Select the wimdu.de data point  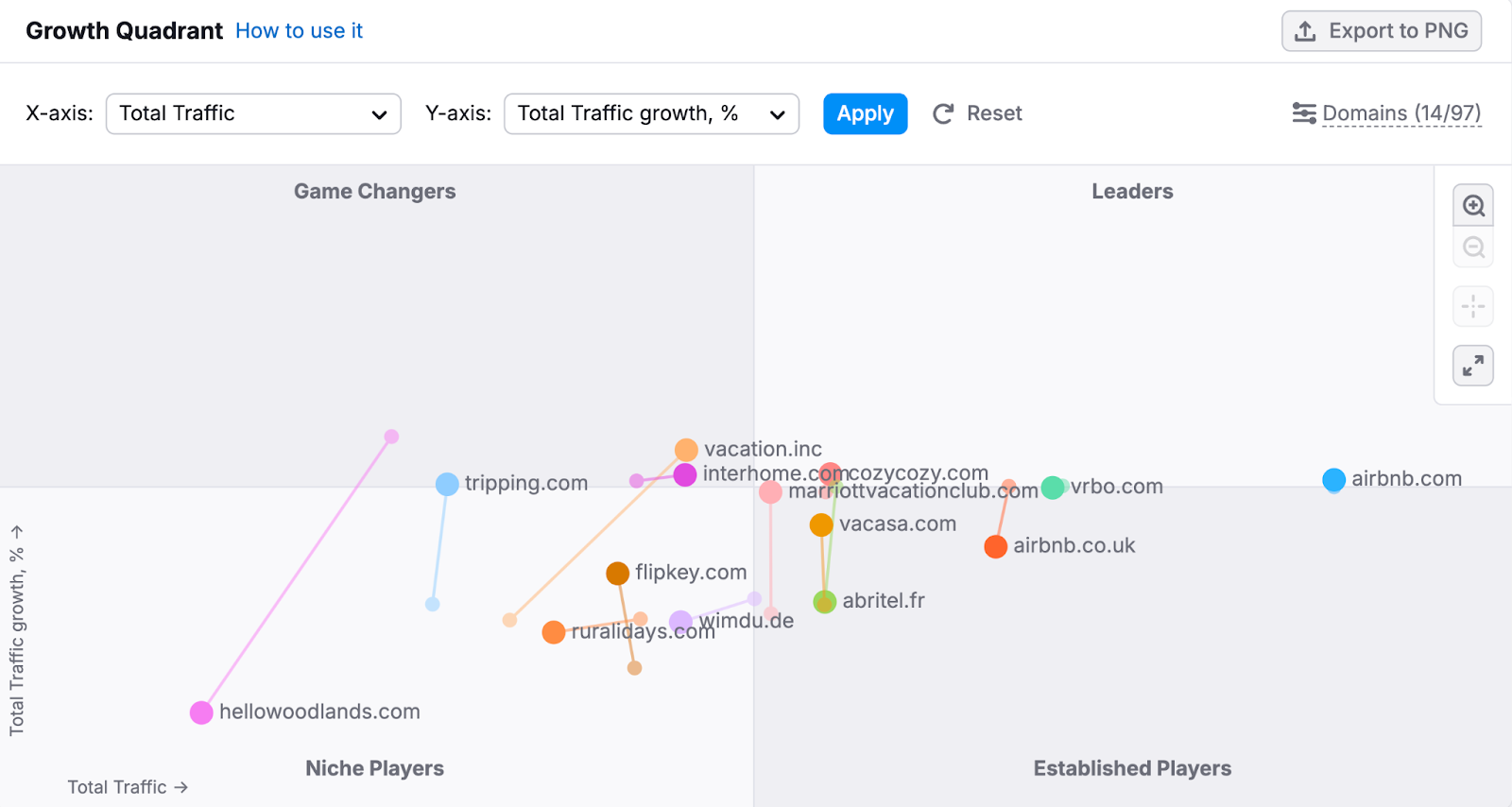coord(680,622)
